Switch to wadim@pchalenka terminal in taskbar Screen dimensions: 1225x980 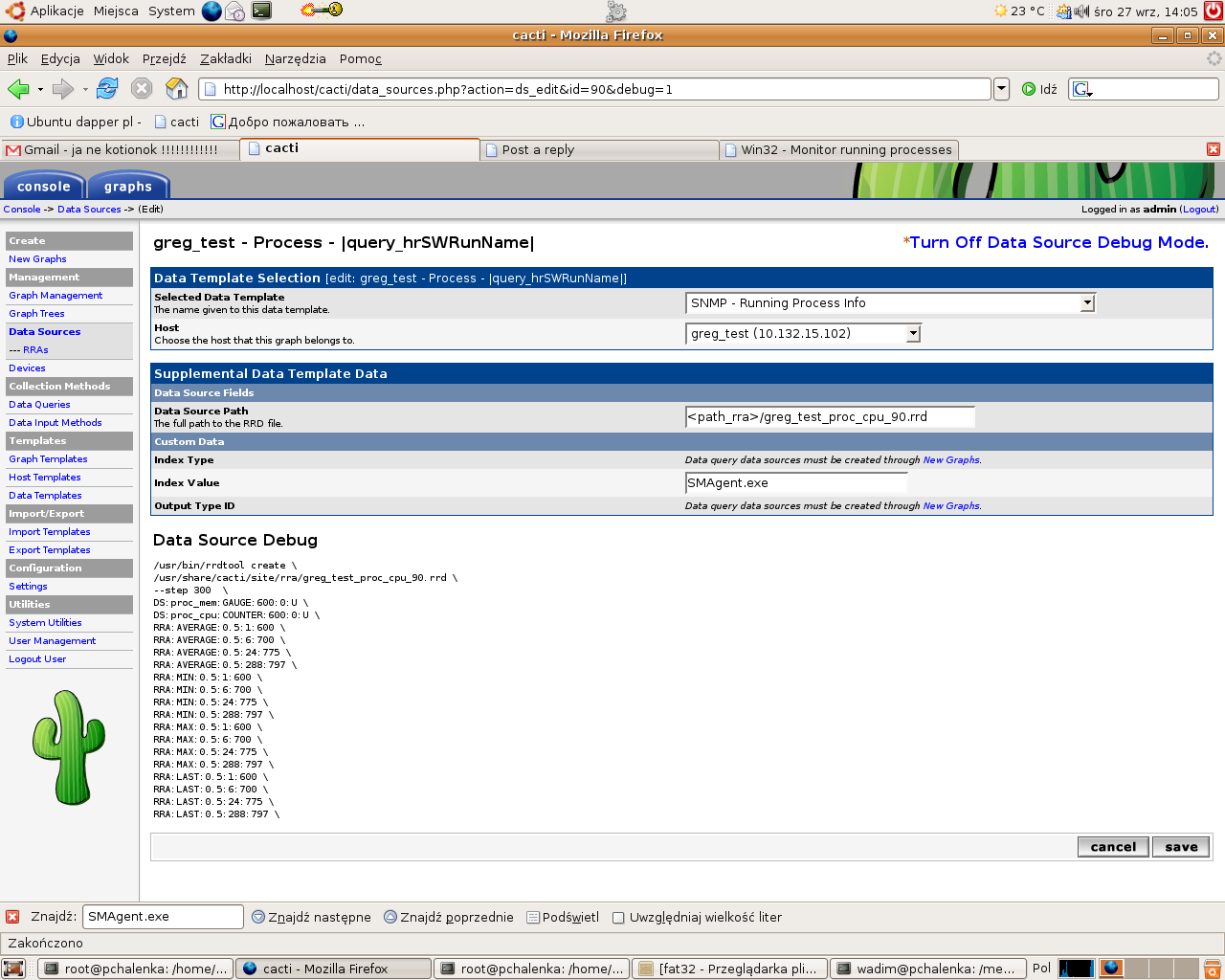(x=927, y=969)
